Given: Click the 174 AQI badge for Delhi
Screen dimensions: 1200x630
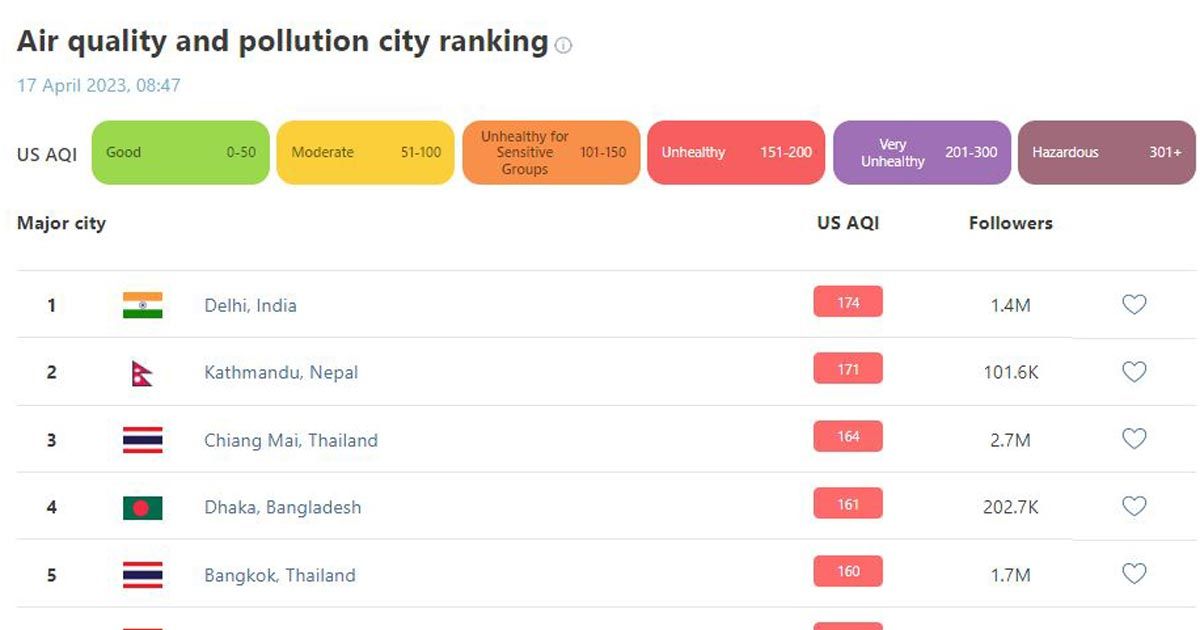Looking at the screenshot, I should (x=848, y=302).
